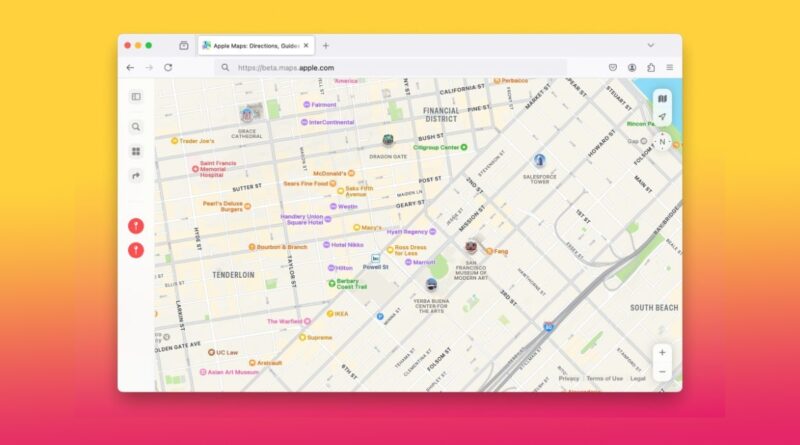Open the browser extensions puzzle icon

point(651,67)
